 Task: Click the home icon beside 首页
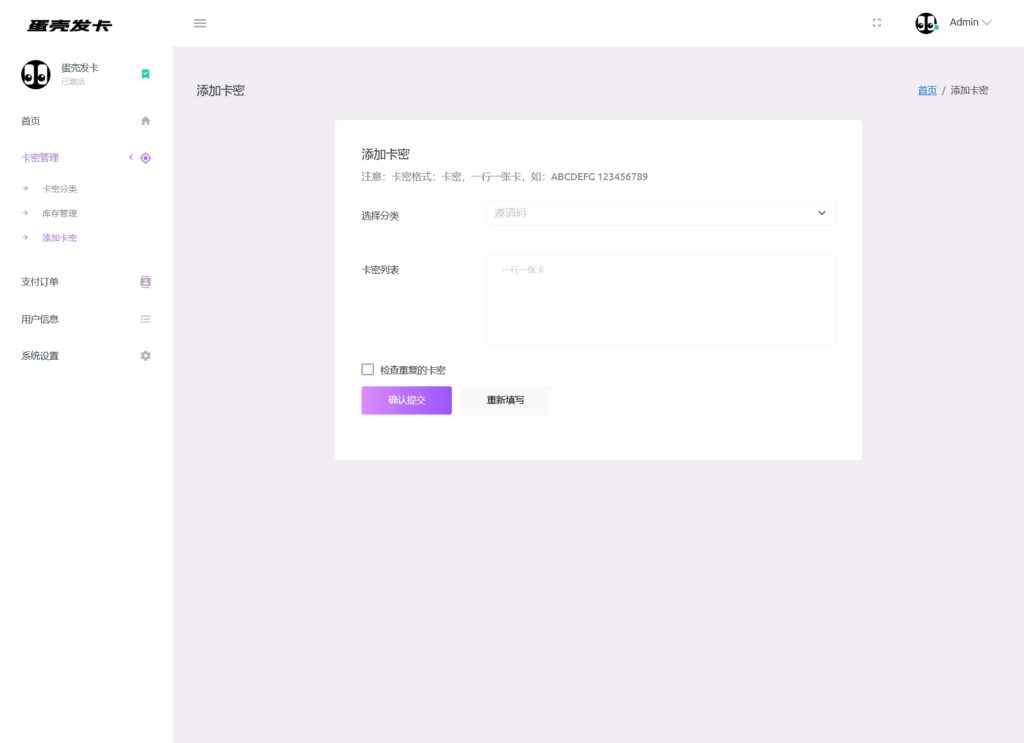(x=145, y=121)
